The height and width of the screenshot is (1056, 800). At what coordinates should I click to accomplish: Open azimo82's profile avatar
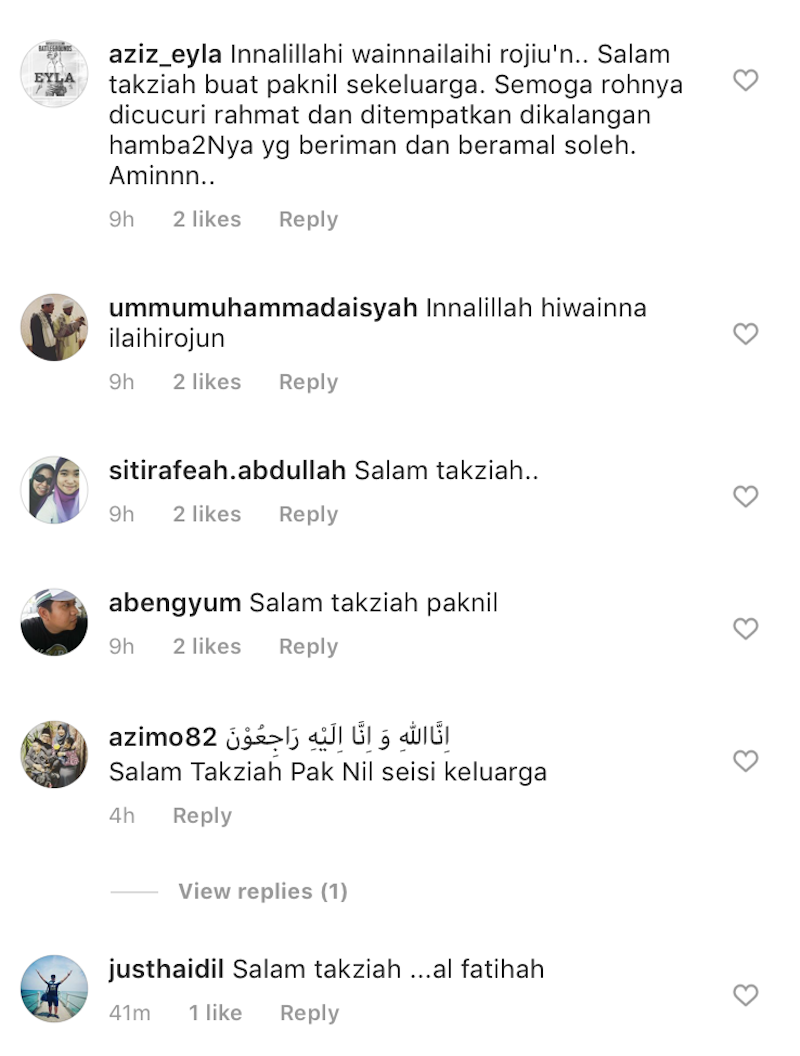pos(55,754)
